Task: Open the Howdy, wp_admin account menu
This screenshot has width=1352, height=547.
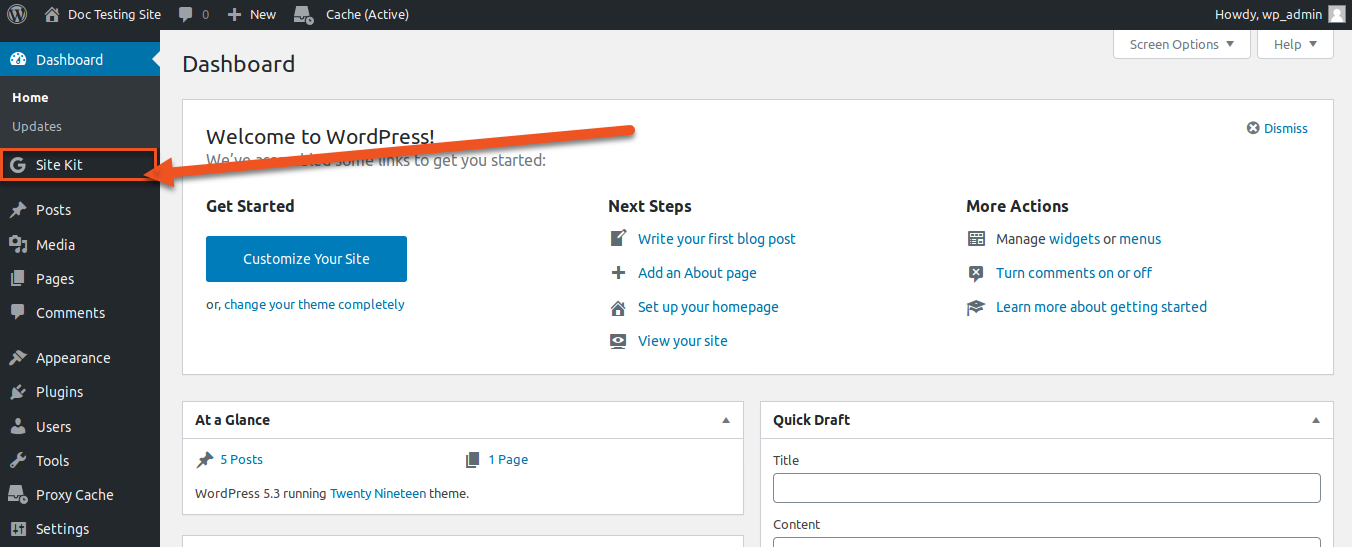Action: pyautogui.click(x=1280, y=14)
